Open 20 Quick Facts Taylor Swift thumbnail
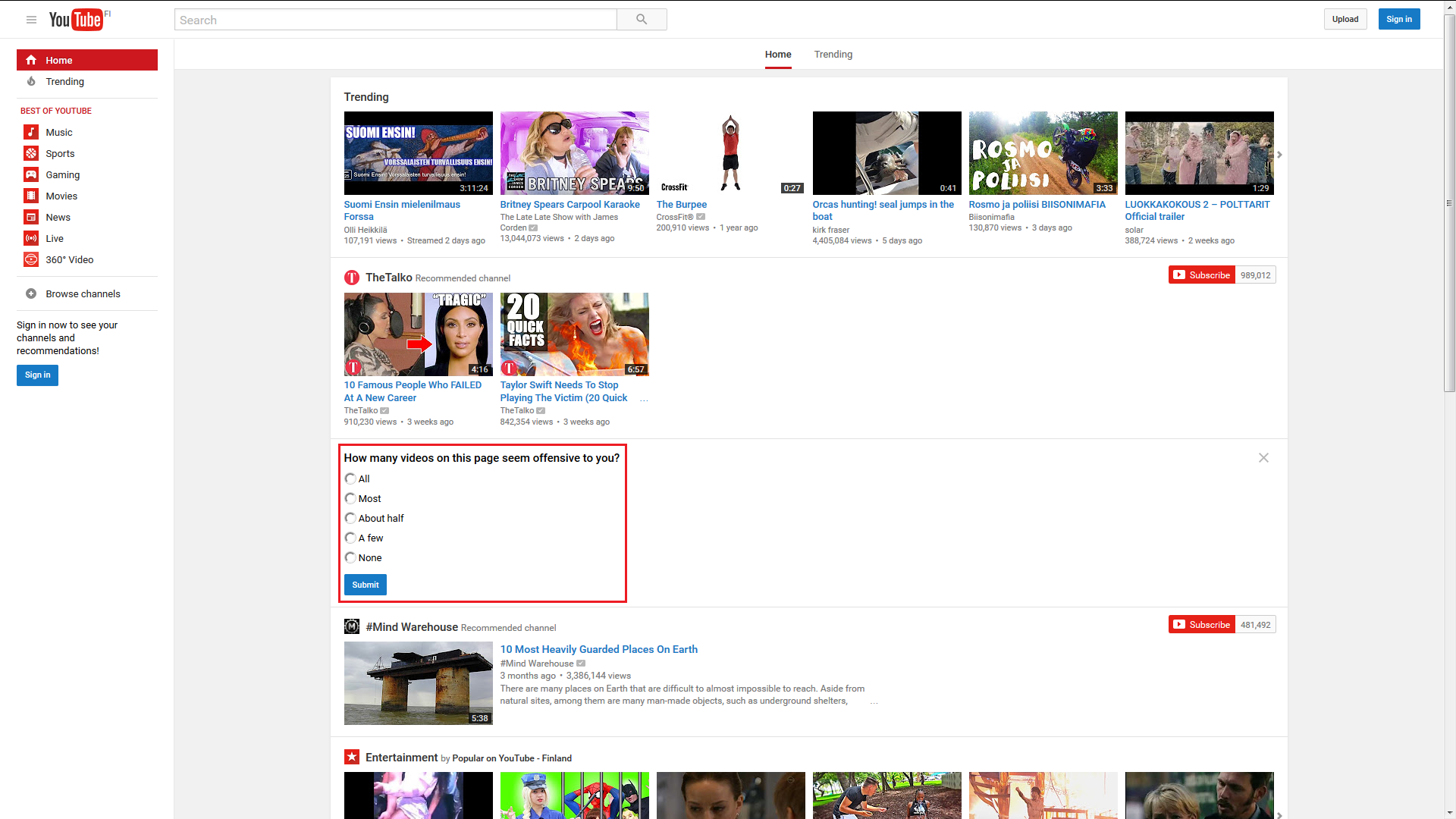The height and width of the screenshot is (819, 1456). (x=574, y=334)
